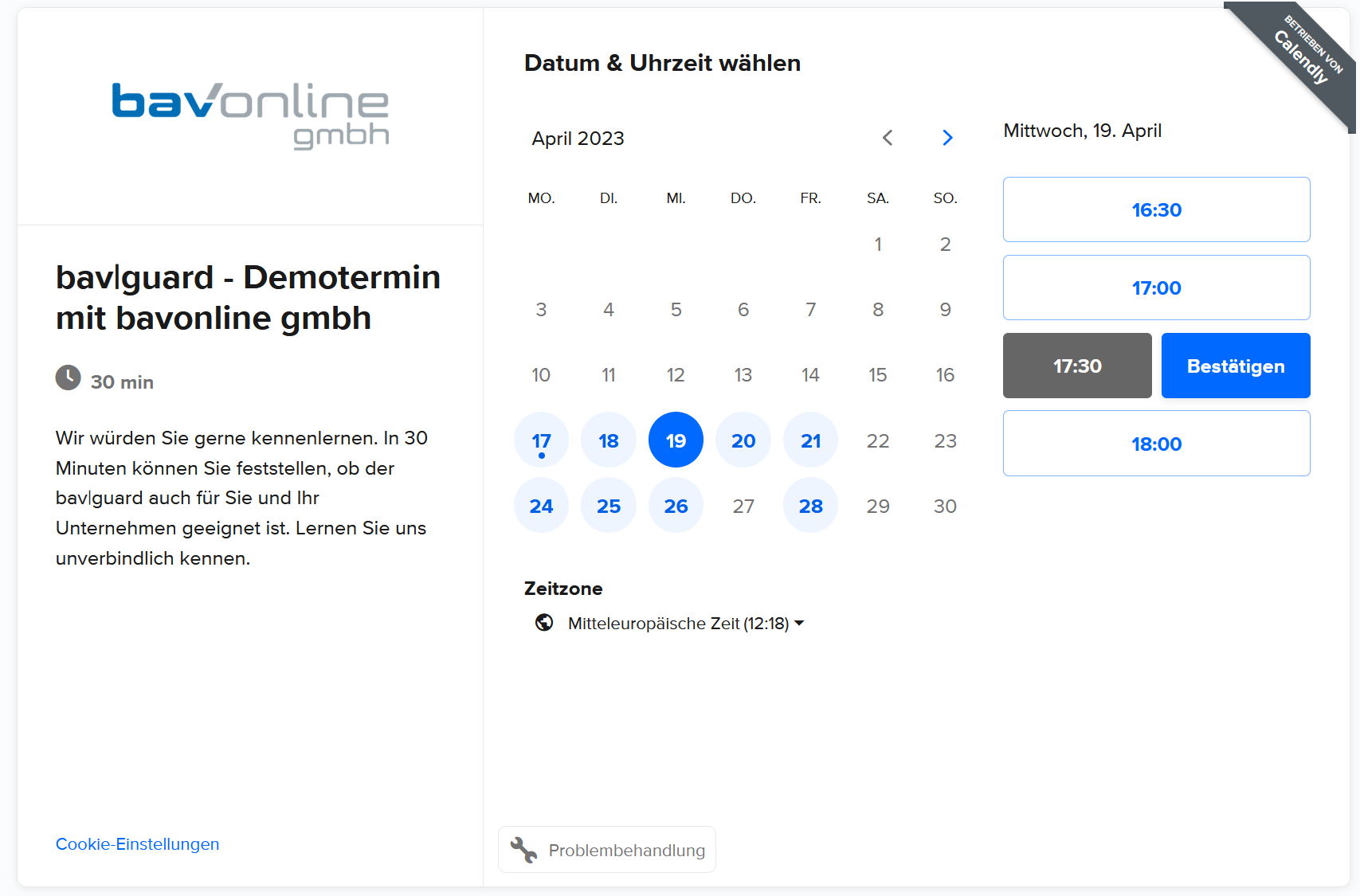Screen dimensions: 1360x896
Task: Select the 16:30 time slot
Action: point(1157,209)
